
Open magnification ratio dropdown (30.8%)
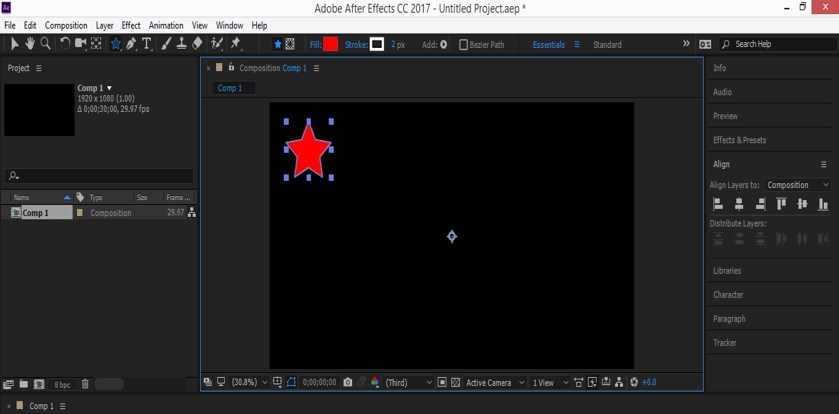coord(249,382)
